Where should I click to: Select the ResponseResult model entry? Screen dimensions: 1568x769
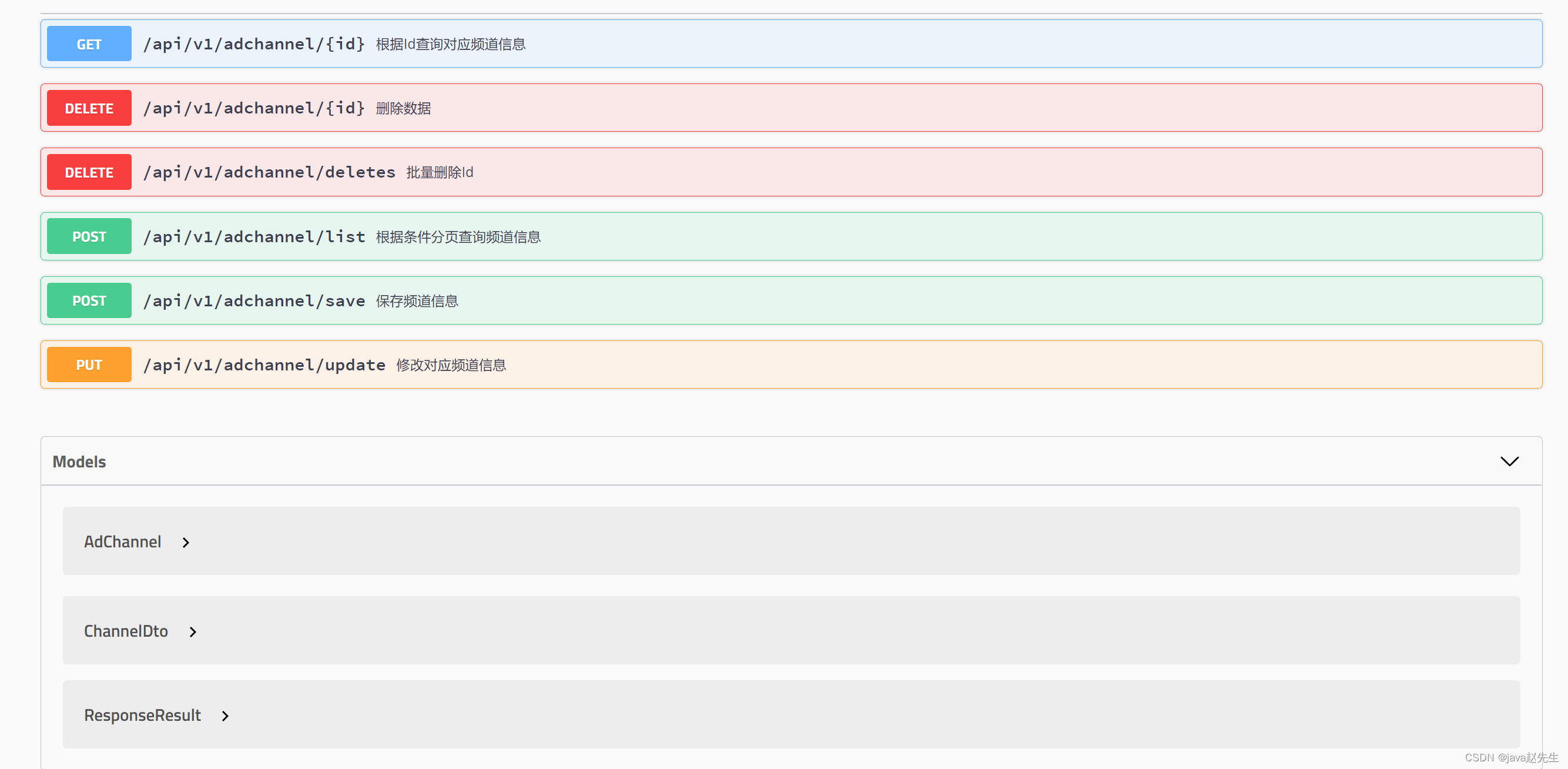pyautogui.click(x=142, y=716)
